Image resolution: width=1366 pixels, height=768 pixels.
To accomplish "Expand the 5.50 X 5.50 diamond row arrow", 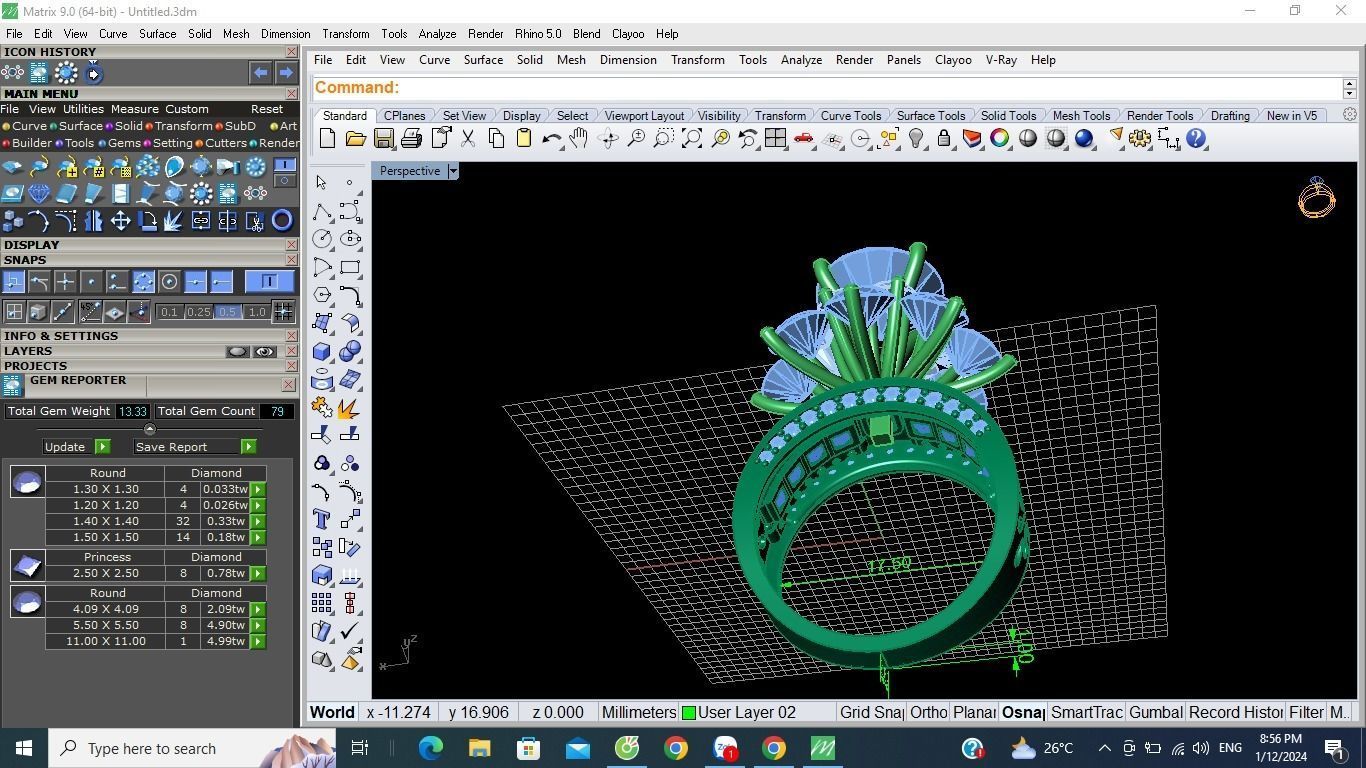I will tap(258, 625).
